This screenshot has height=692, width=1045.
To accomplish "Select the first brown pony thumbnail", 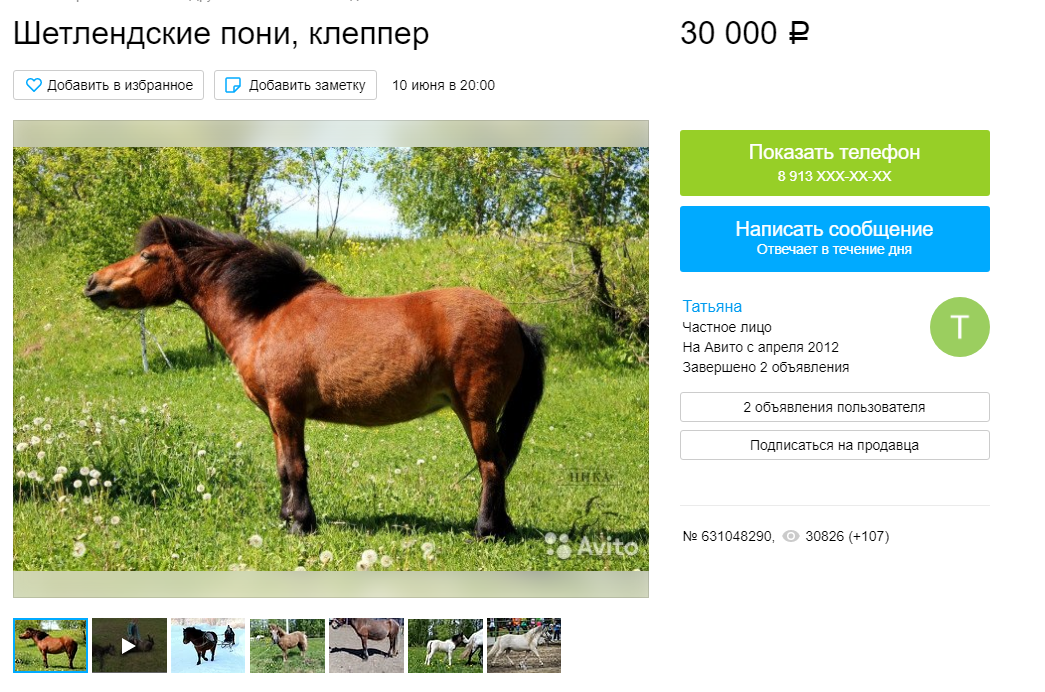I will click(x=51, y=645).
